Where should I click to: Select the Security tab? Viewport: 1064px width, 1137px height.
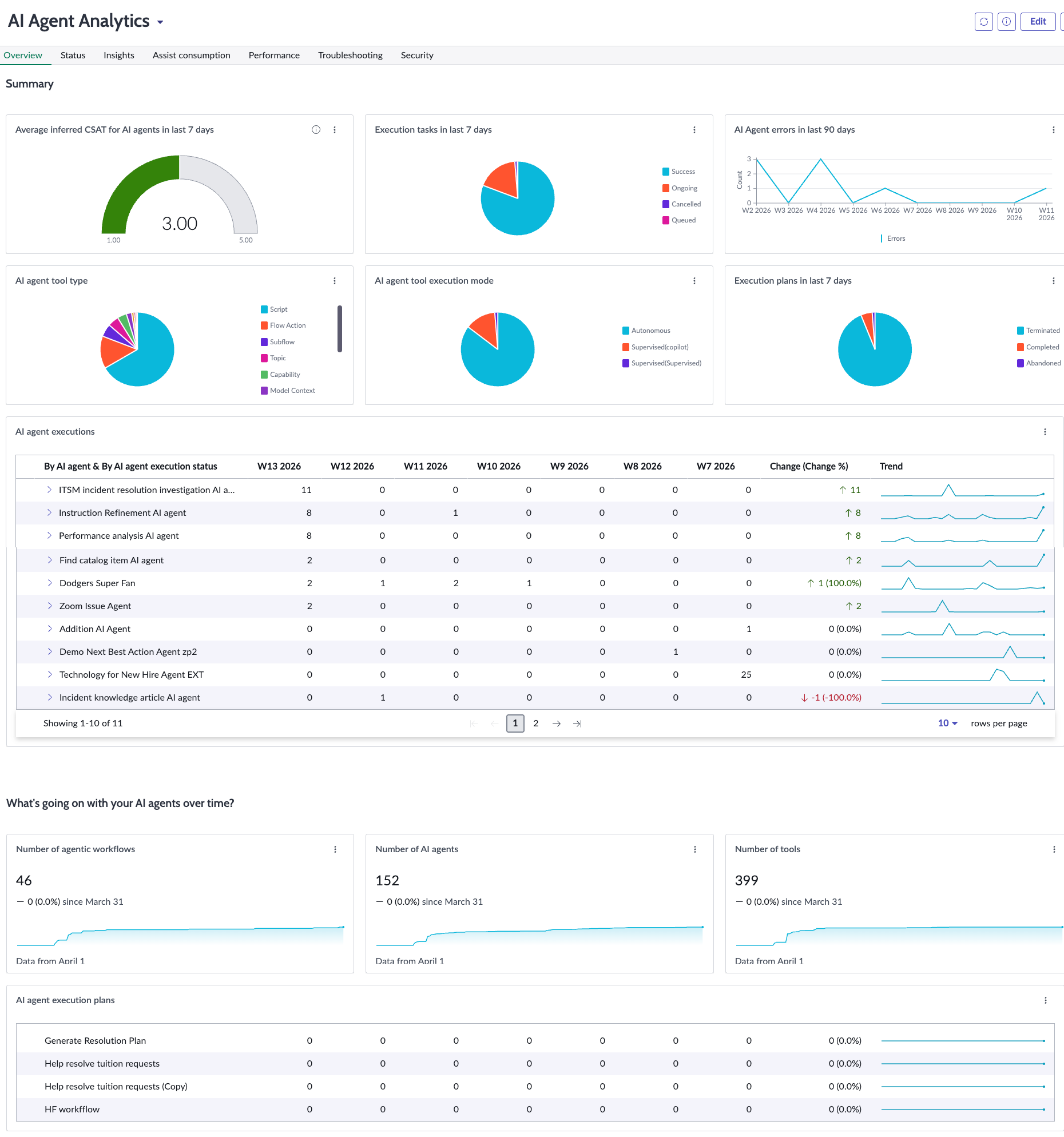click(417, 55)
